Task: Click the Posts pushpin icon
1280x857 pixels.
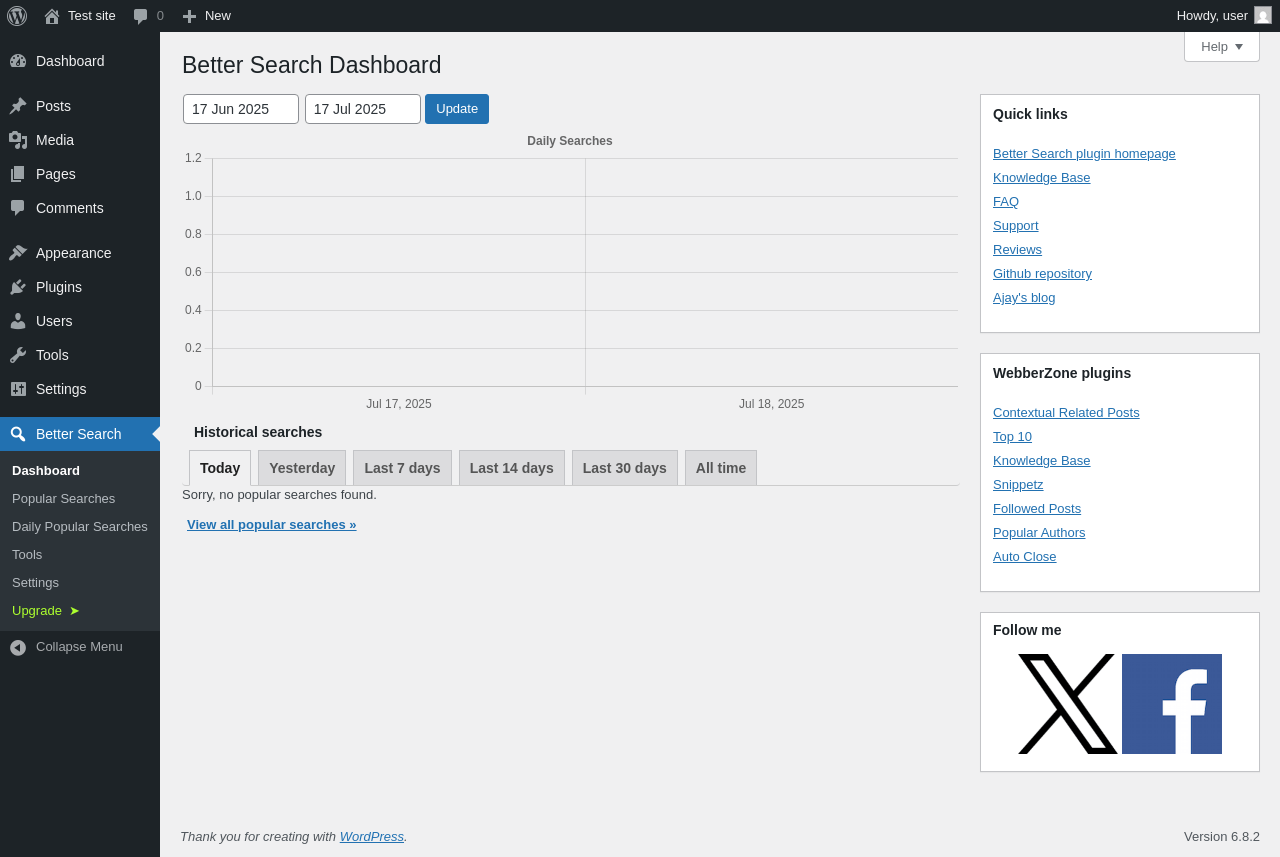Action: [18, 106]
